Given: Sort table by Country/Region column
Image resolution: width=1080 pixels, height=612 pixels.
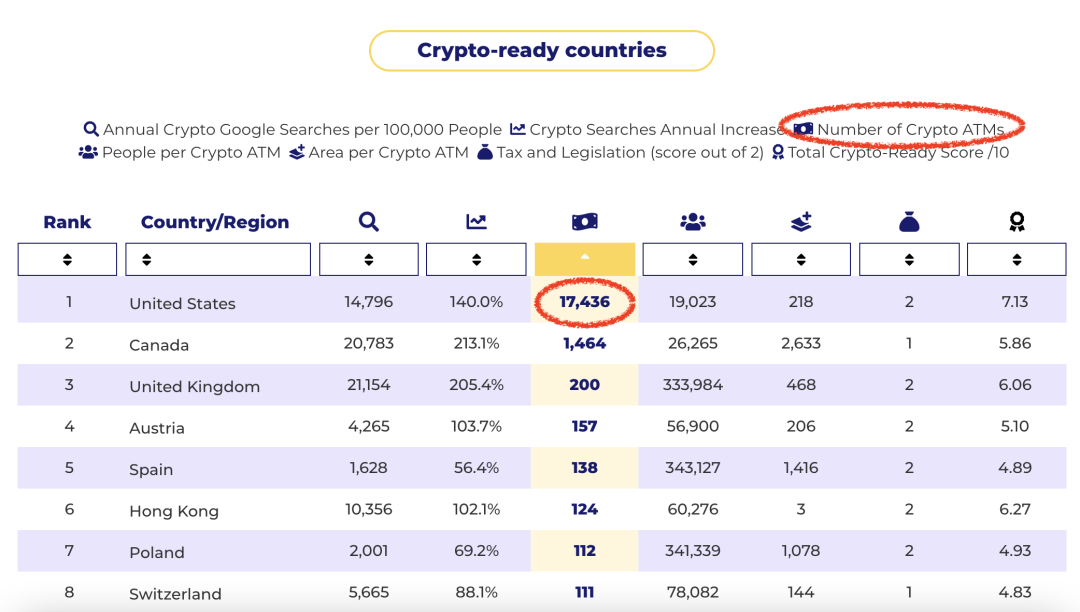Looking at the screenshot, I should point(218,260).
